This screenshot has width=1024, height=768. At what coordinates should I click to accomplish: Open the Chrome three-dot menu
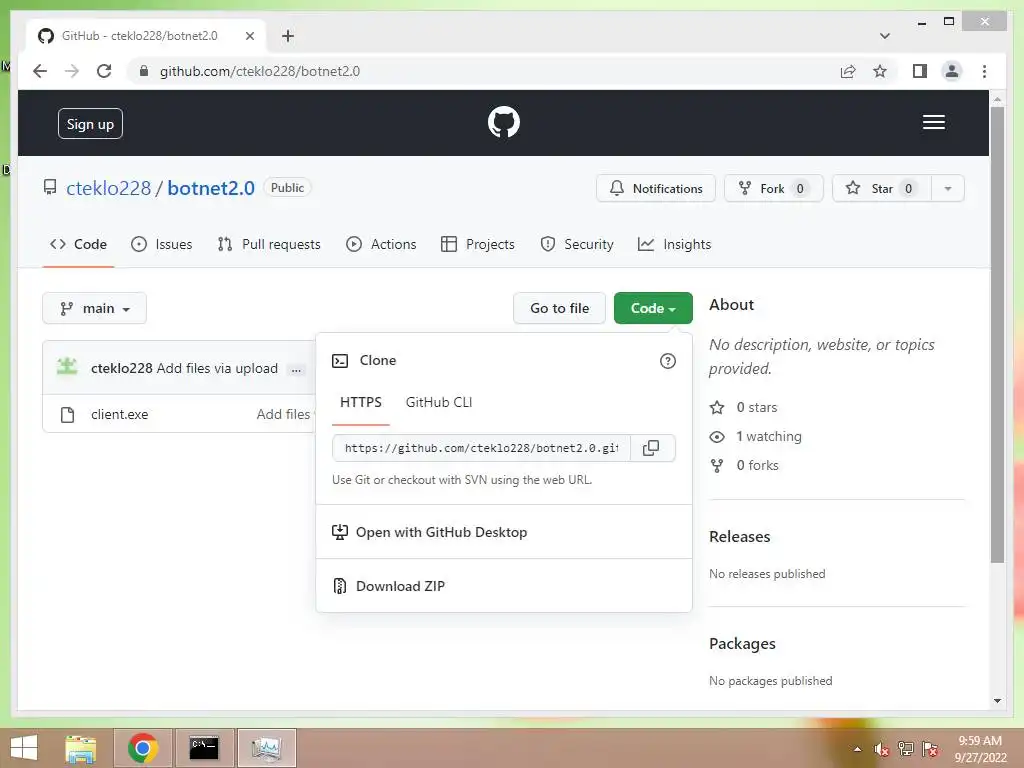point(984,71)
